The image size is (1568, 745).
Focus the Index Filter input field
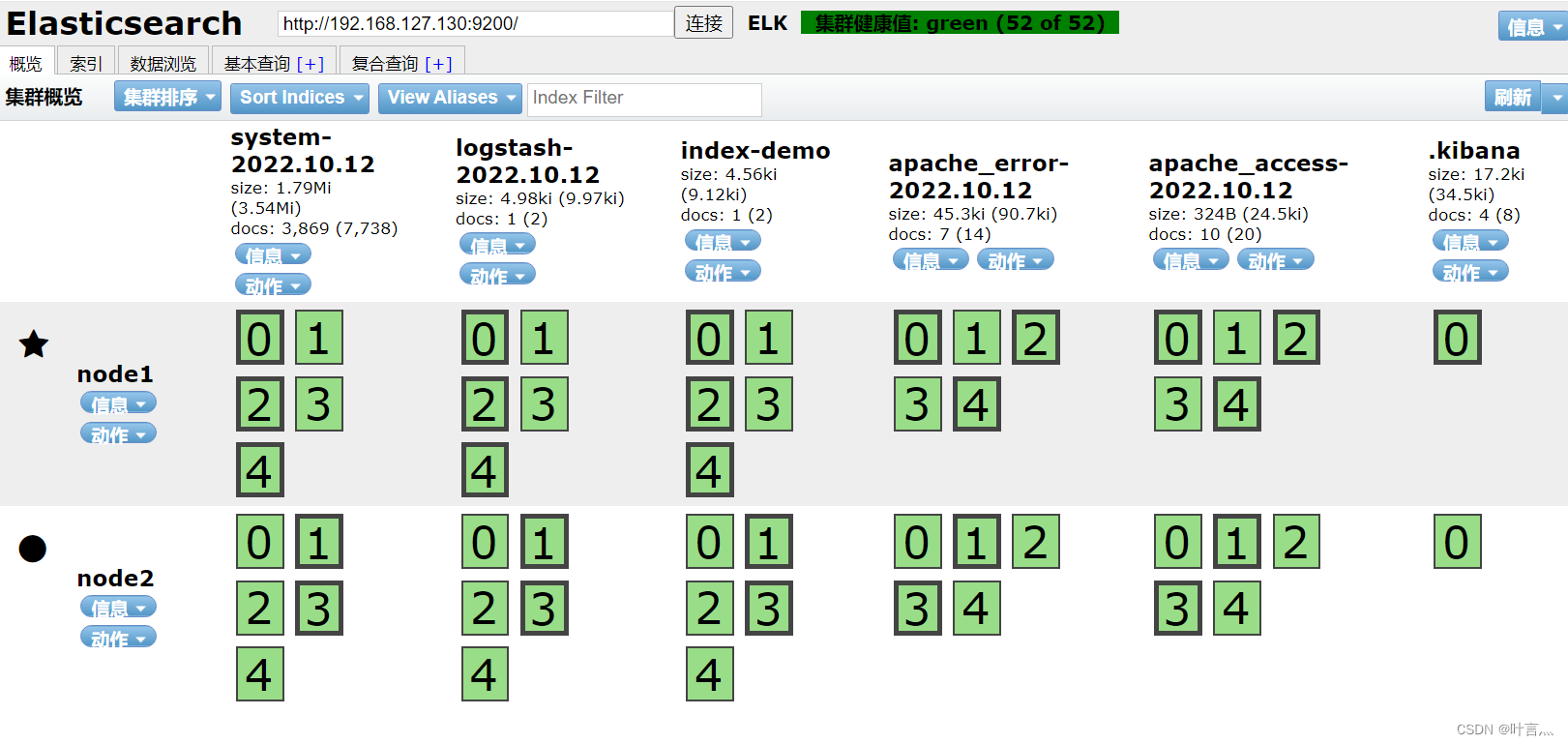click(644, 98)
